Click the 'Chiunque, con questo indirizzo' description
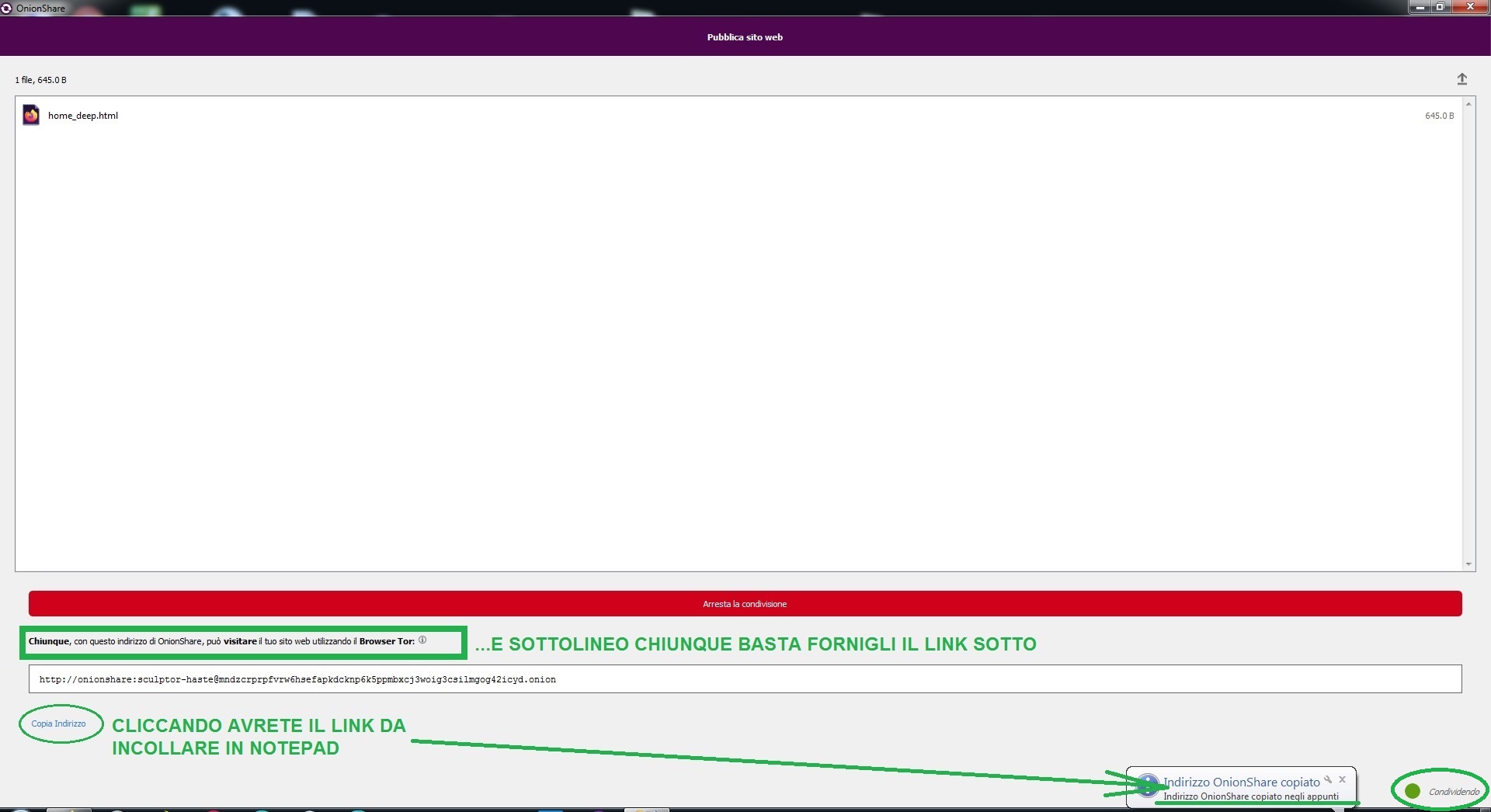 coord(222,641)
